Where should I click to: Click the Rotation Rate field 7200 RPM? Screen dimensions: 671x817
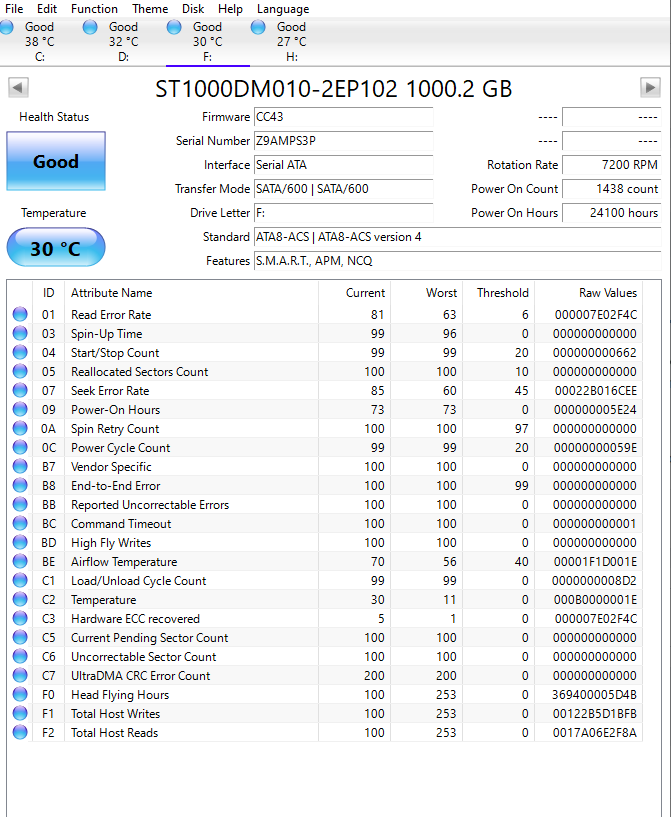[612, 165]
